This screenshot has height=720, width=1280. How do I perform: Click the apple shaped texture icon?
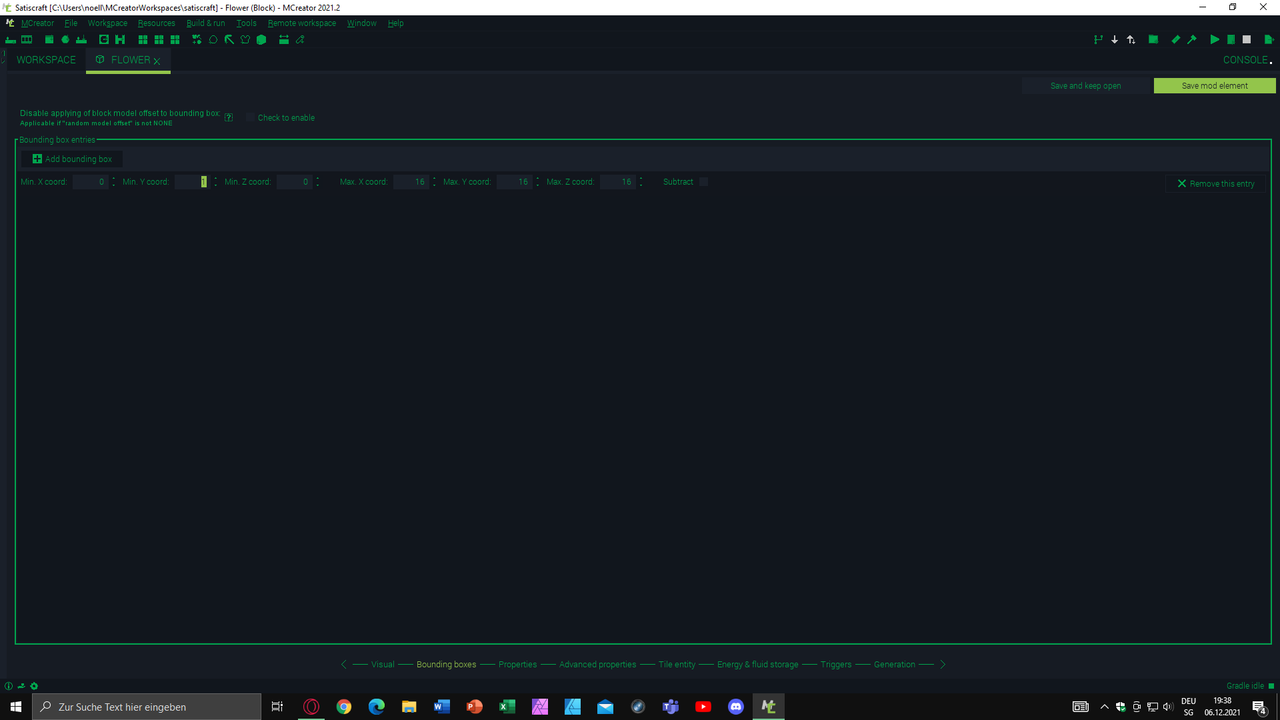(65, 40)
